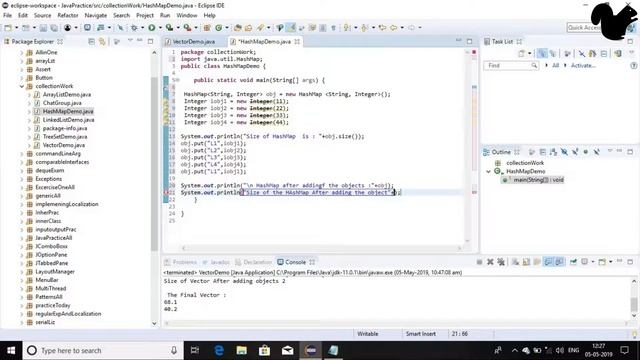The height and width of the screenshot is (360, 640).
Task: Click Windows search box 'Type here to search'
Action: pos(102,350)
